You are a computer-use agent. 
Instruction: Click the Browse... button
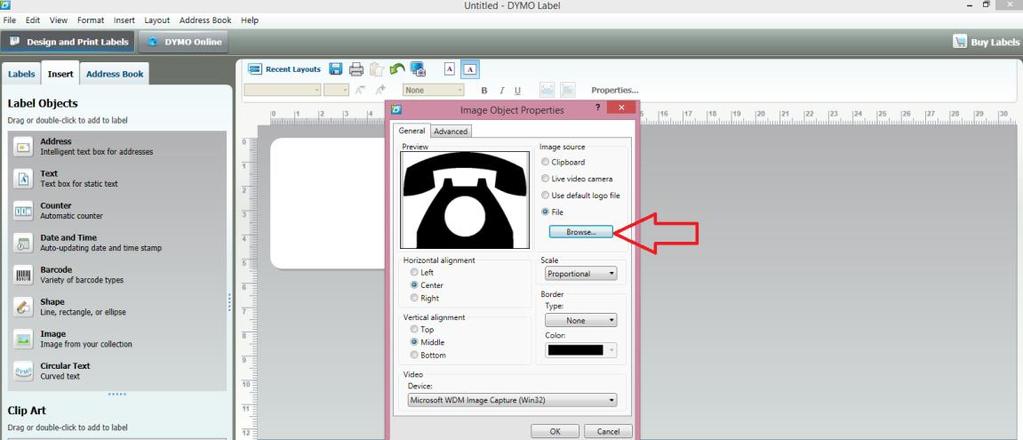(581, 232)
